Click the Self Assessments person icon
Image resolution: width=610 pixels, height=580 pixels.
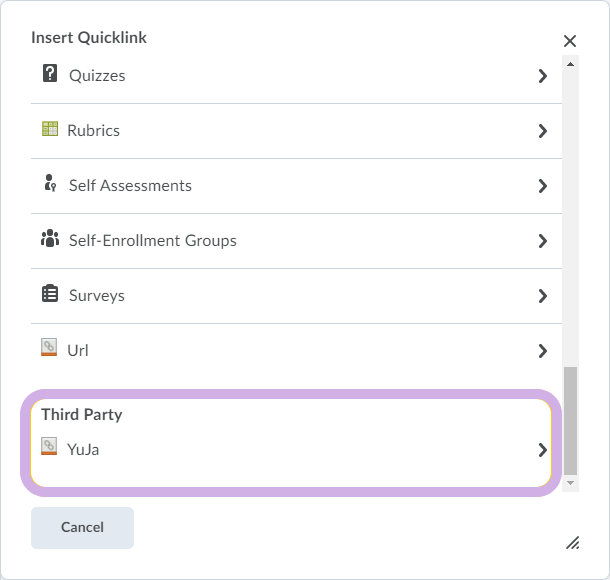pos(51,183)
